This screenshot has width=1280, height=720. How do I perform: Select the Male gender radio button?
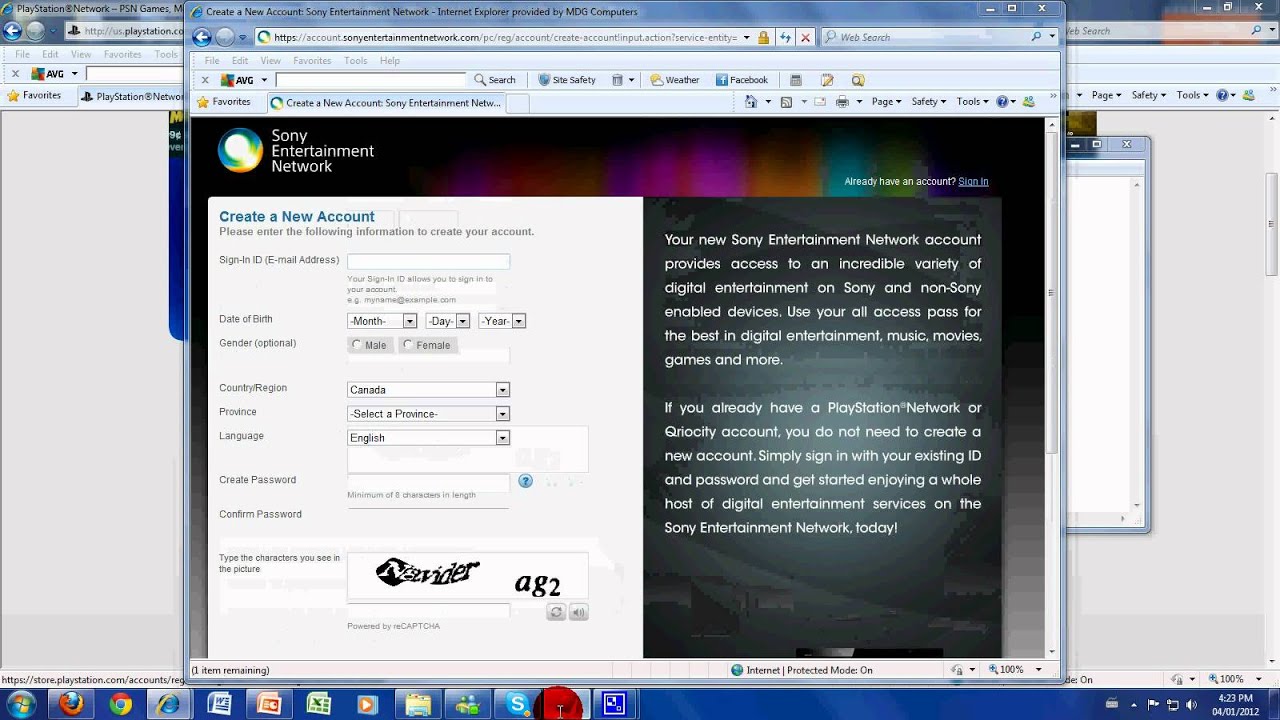357,345
